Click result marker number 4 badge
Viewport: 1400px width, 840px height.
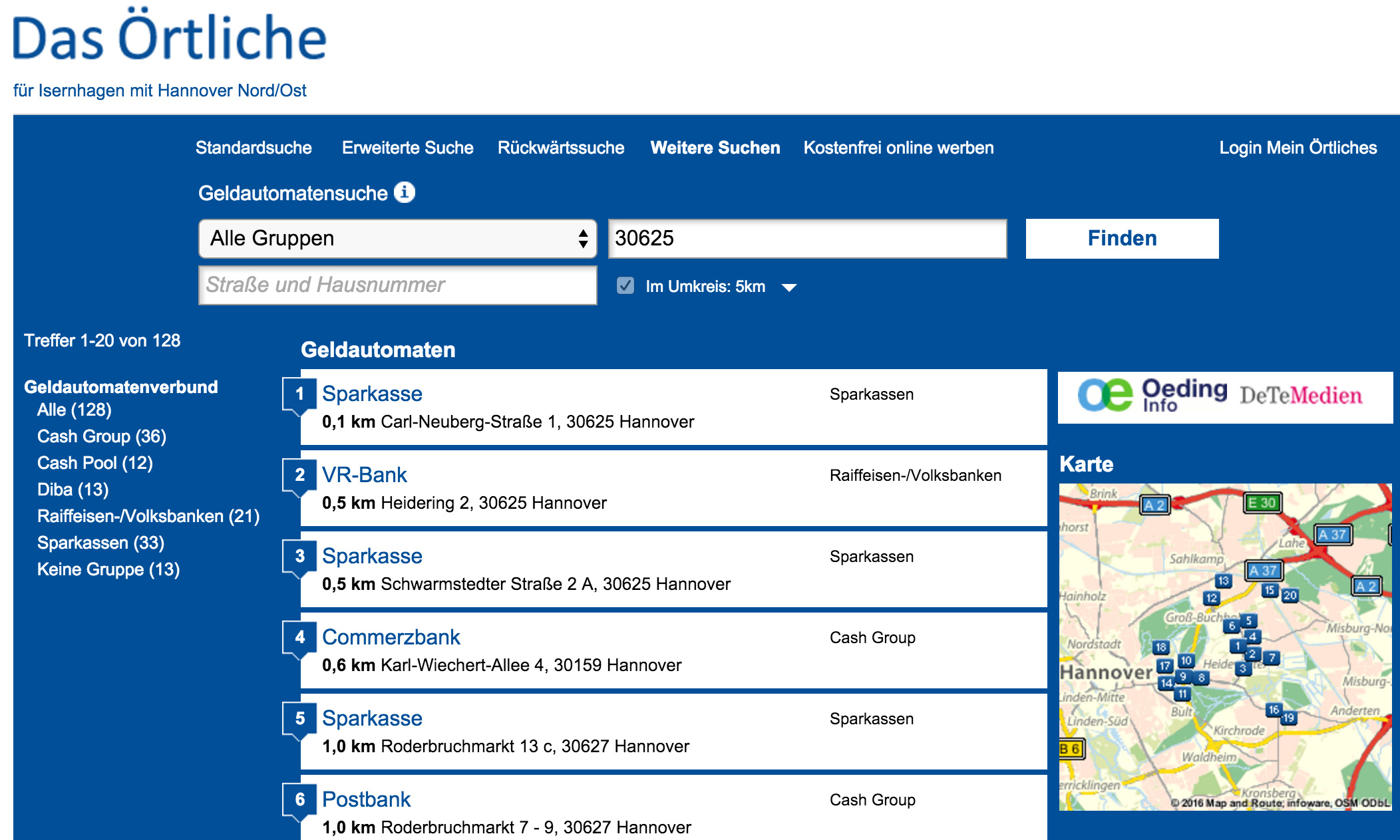[x=299, y=637]
